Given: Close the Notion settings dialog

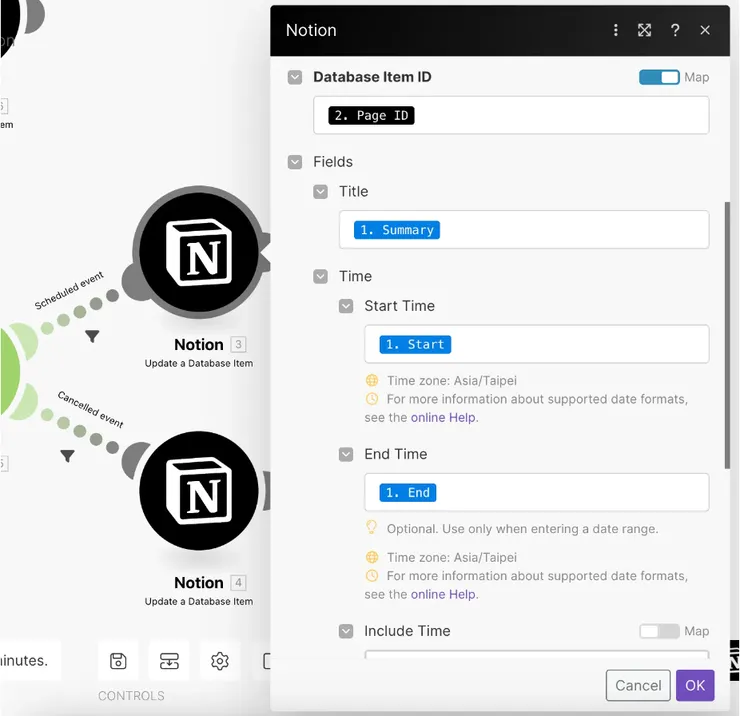Looking at the screenshot, I should [705, 30].
